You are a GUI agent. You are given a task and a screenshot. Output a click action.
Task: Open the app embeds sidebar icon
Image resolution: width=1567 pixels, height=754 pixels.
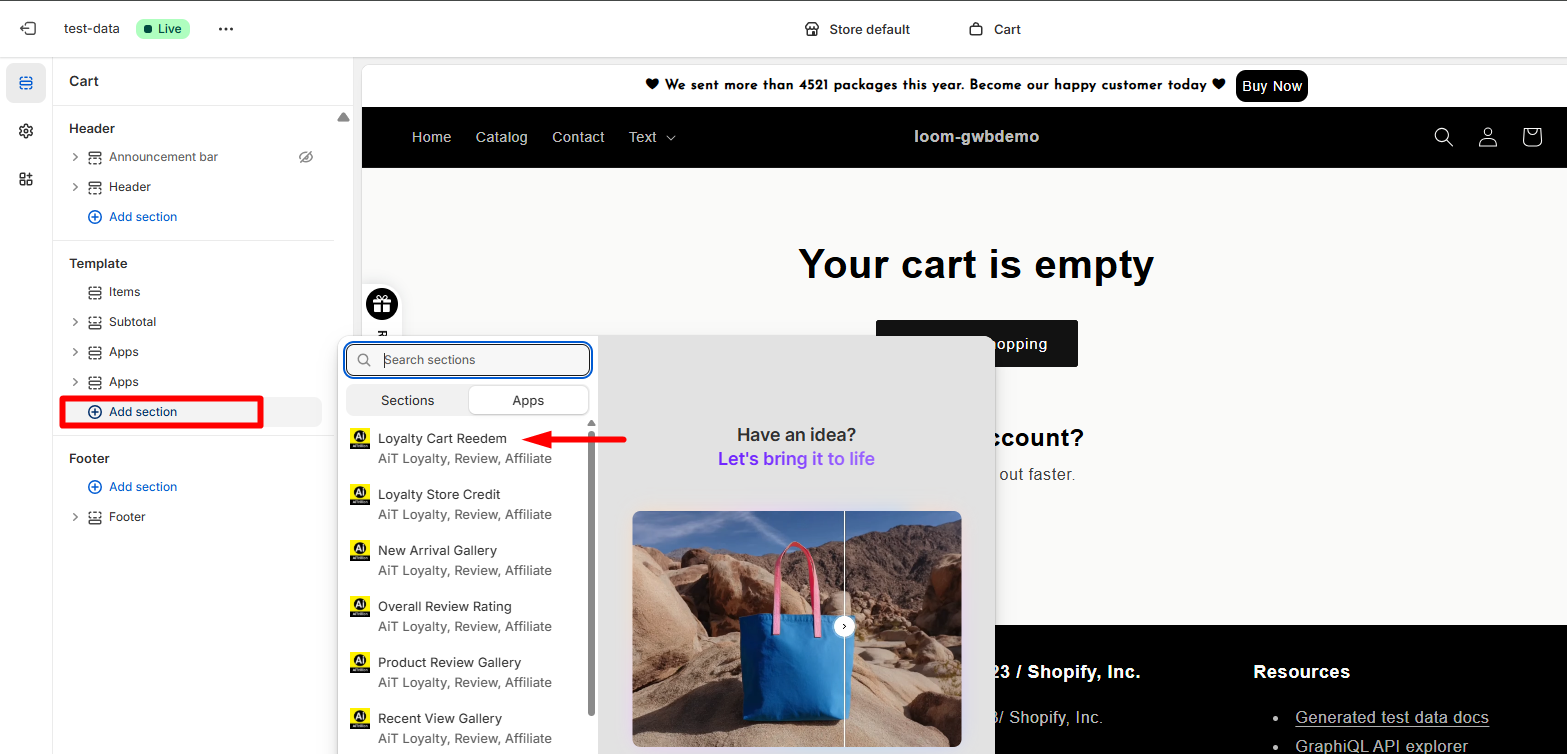click(26, 179)
